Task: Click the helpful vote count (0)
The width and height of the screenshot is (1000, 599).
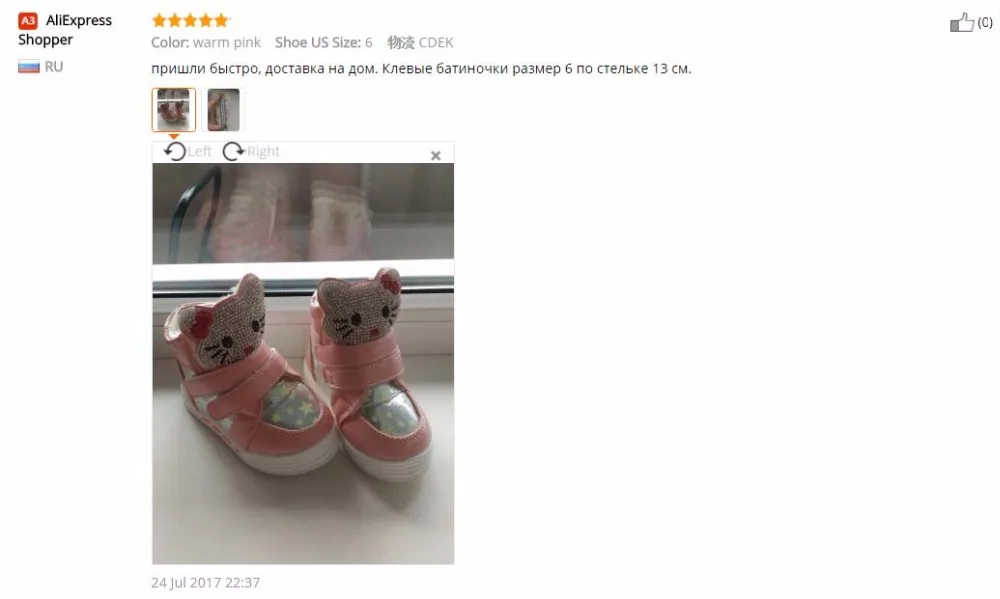Action: coord(985,22)
